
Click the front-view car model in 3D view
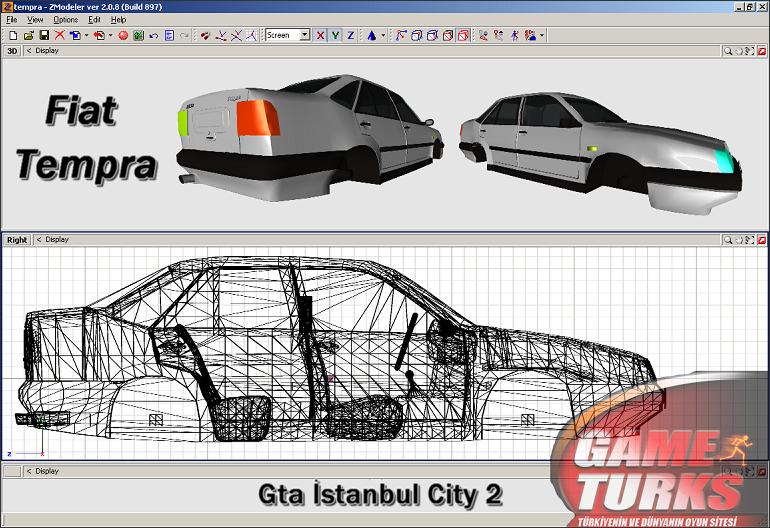point(600,152)
